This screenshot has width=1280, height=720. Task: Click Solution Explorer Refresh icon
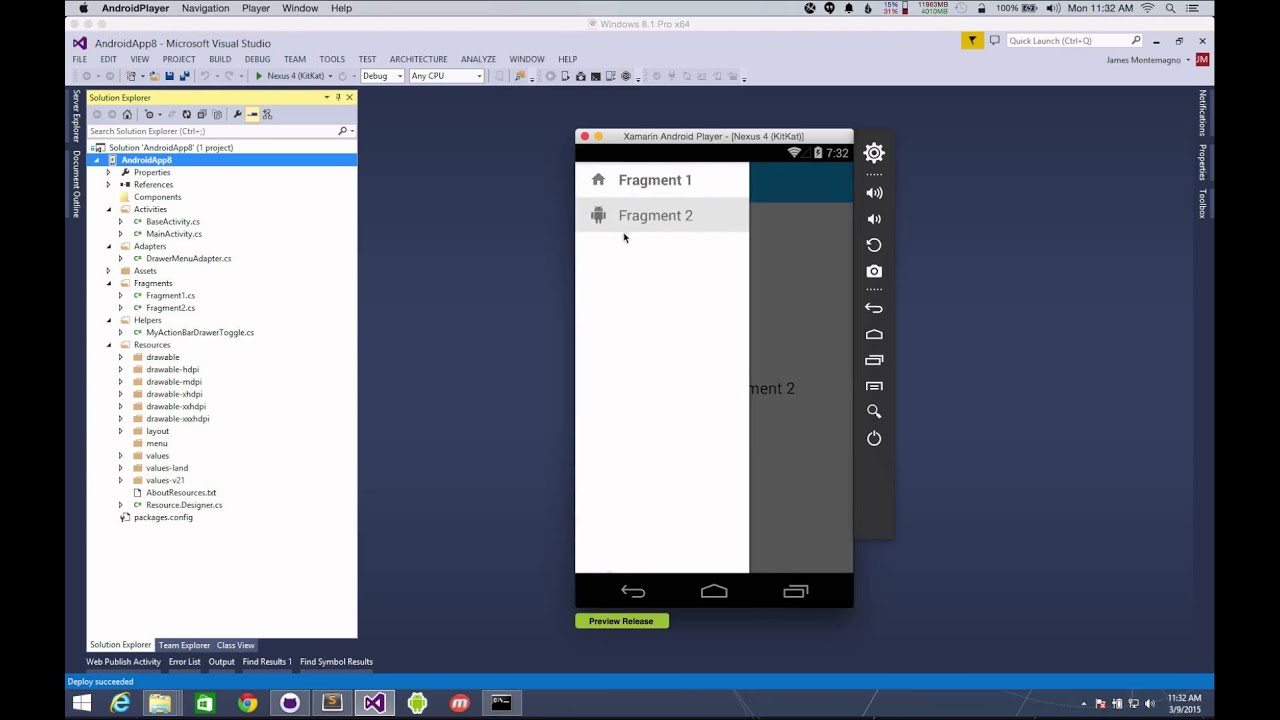(187, 114)
